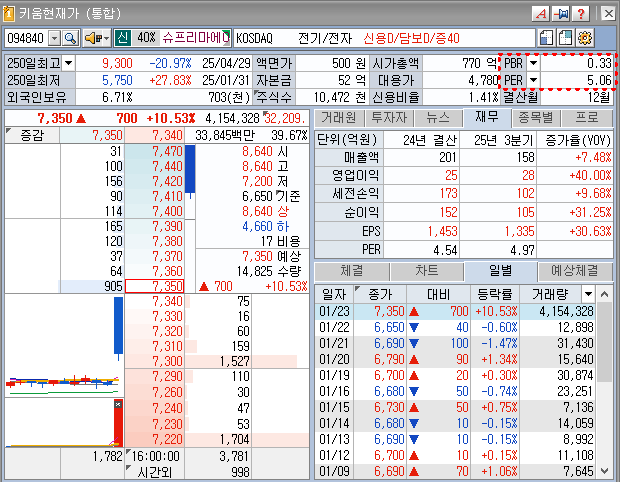The height and width of the screenshot is (482, 620).
Task: Click the 시간외 label
Action: tap(155, 473)
